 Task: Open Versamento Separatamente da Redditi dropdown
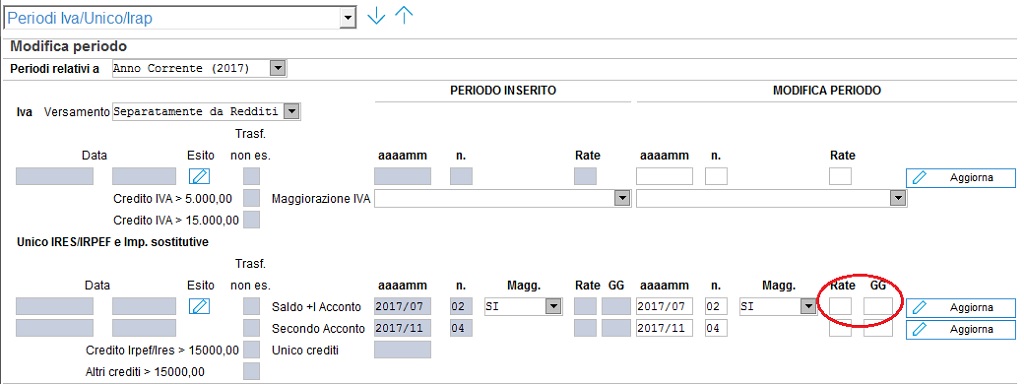point(293,111)
